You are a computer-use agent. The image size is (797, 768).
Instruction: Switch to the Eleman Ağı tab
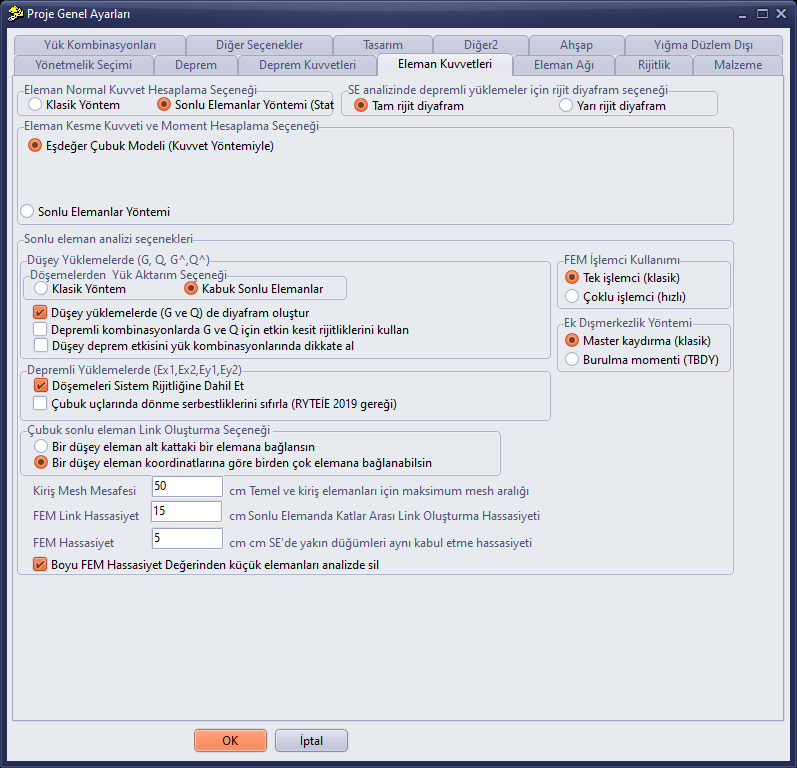click(x=564, y=65)
